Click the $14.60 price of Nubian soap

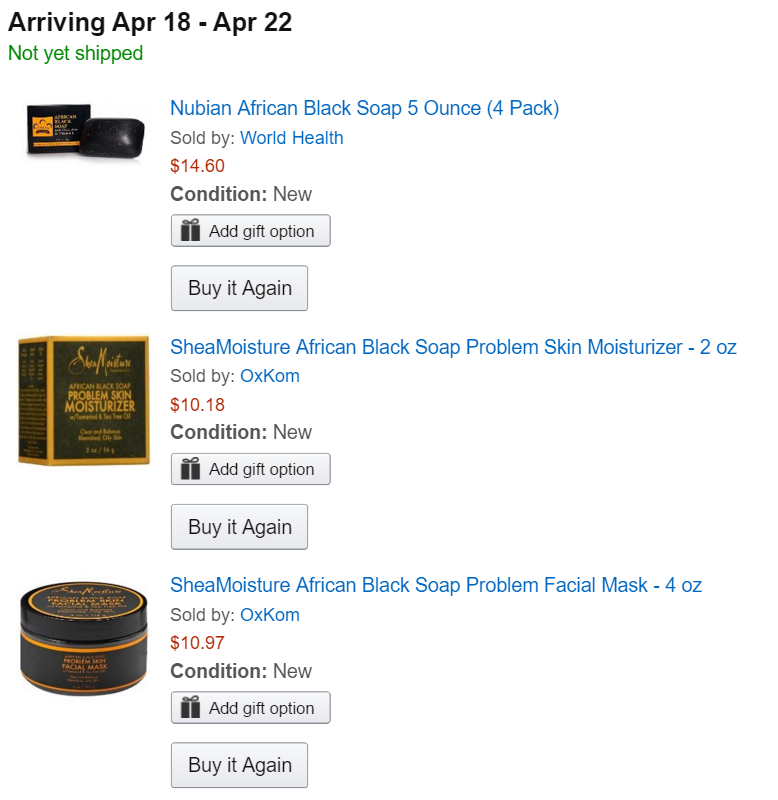[197, 166]
